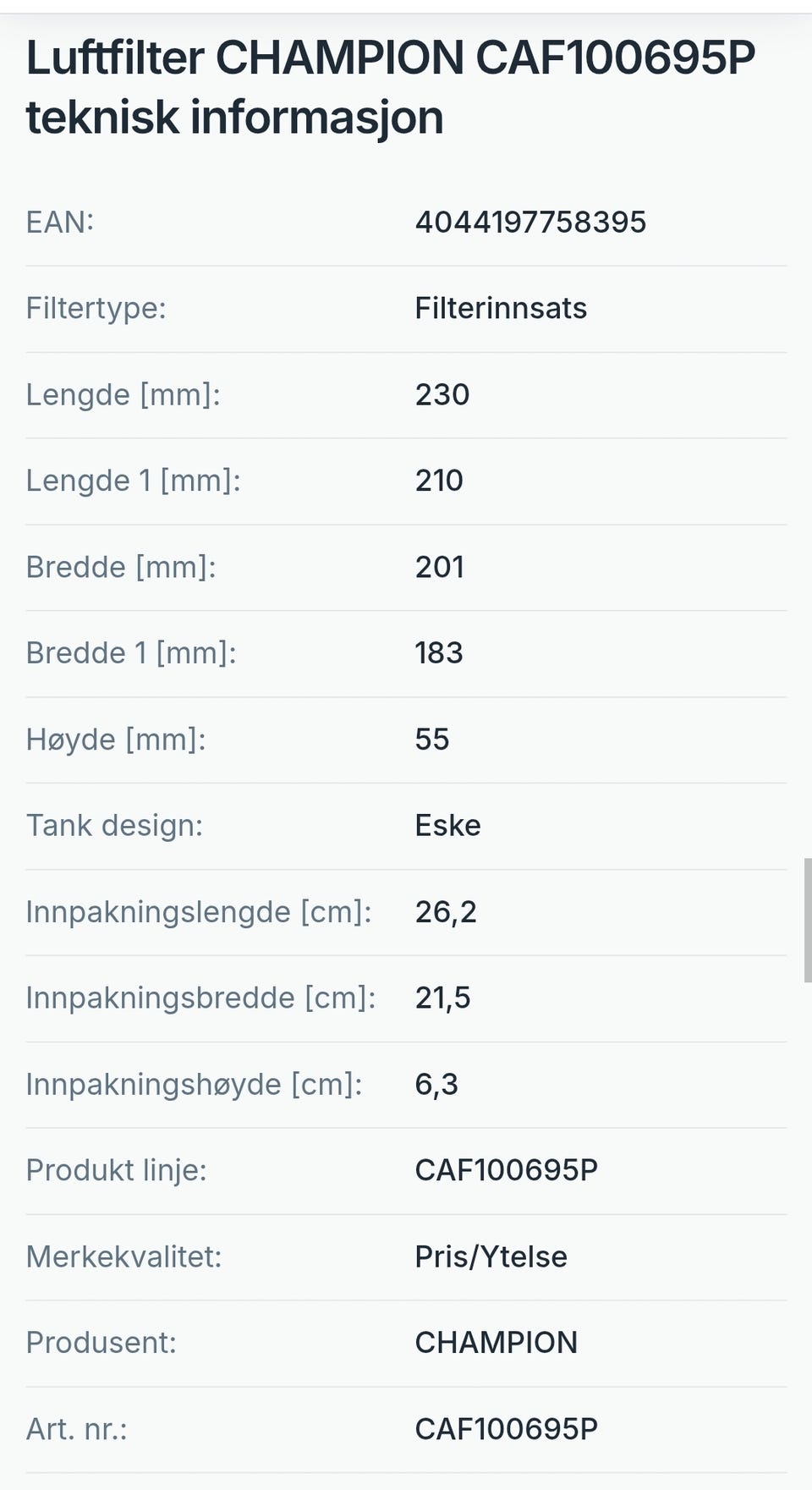Click the Bredde 1 [mm] value 183
The image size is (812, 1490).
[439, 654]
